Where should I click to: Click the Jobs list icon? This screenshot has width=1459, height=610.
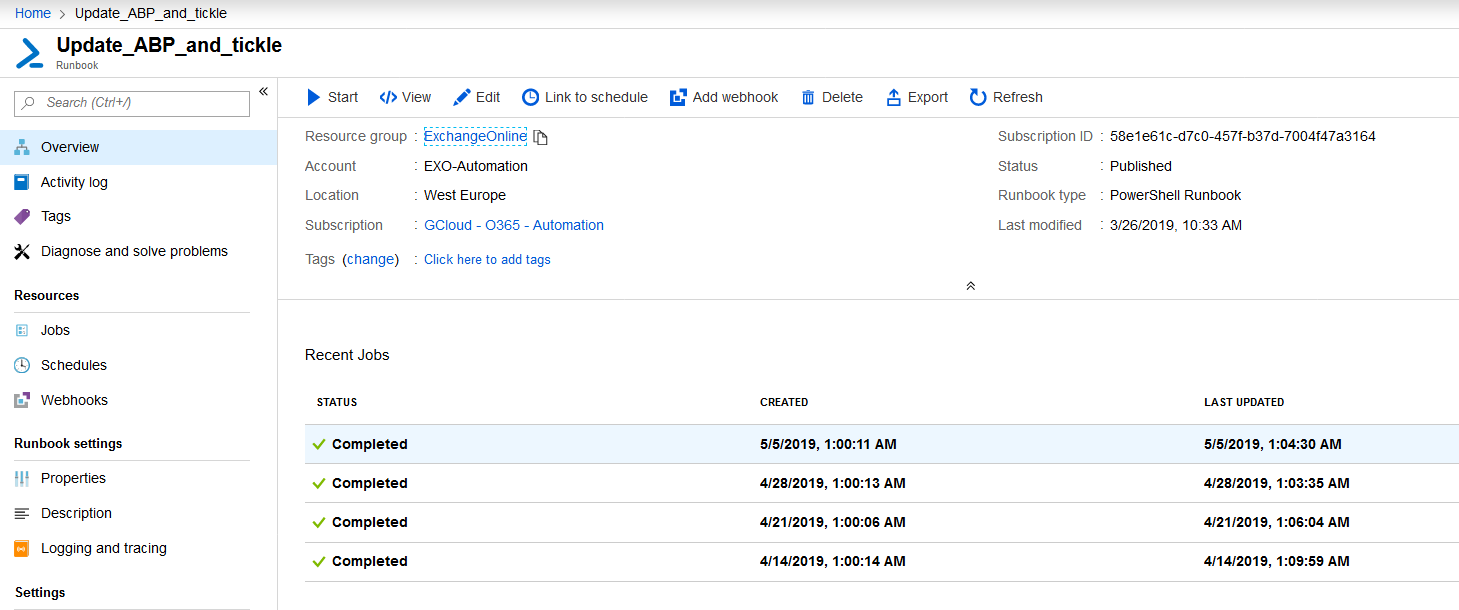22,330
